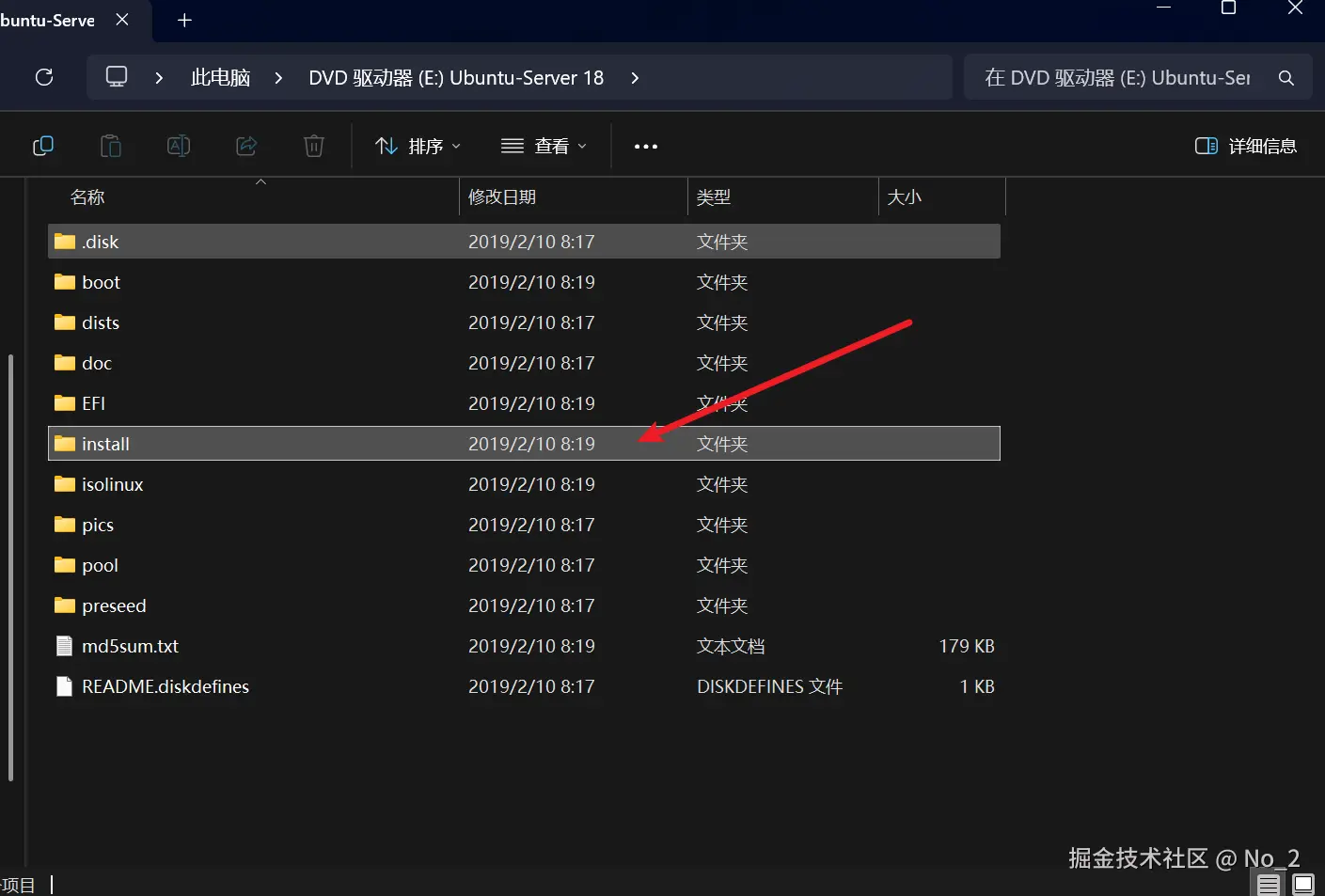Click the paste icon in toolbar

pos(111,146)
